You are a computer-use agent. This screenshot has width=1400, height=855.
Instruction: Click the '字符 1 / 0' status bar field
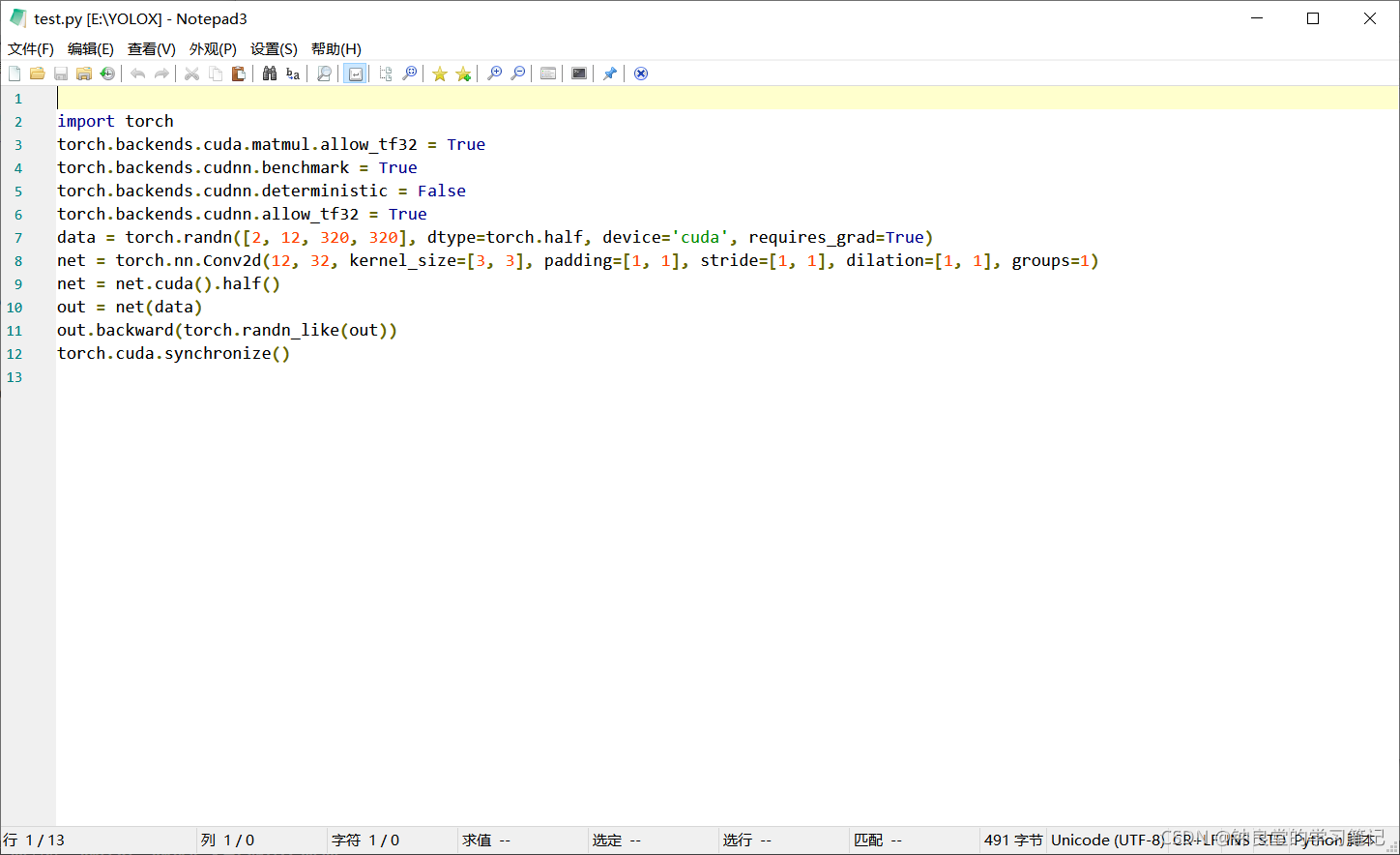pyautogui.click(x=392, y=840)
